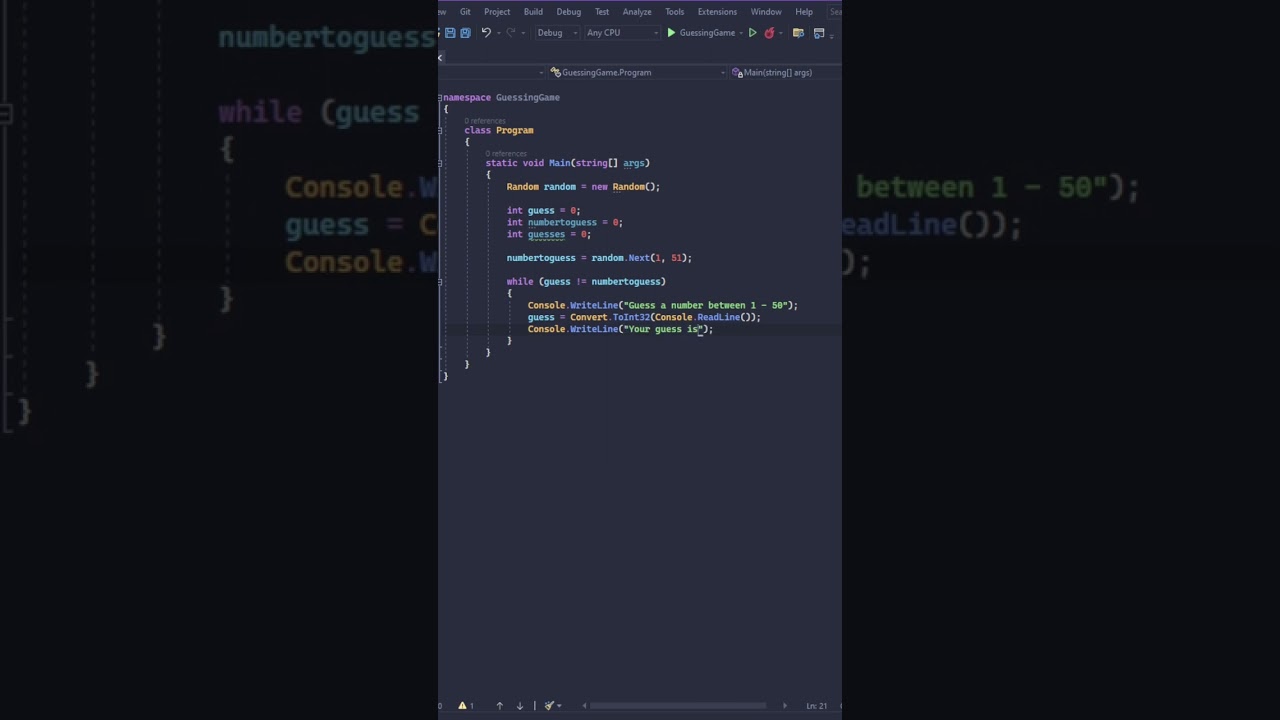Image resolution: width=1280 pixels, height=720 pixels.
Task: Click the 'while (guess != numbertoguess)' condition
Action: [x=586, y=282]
